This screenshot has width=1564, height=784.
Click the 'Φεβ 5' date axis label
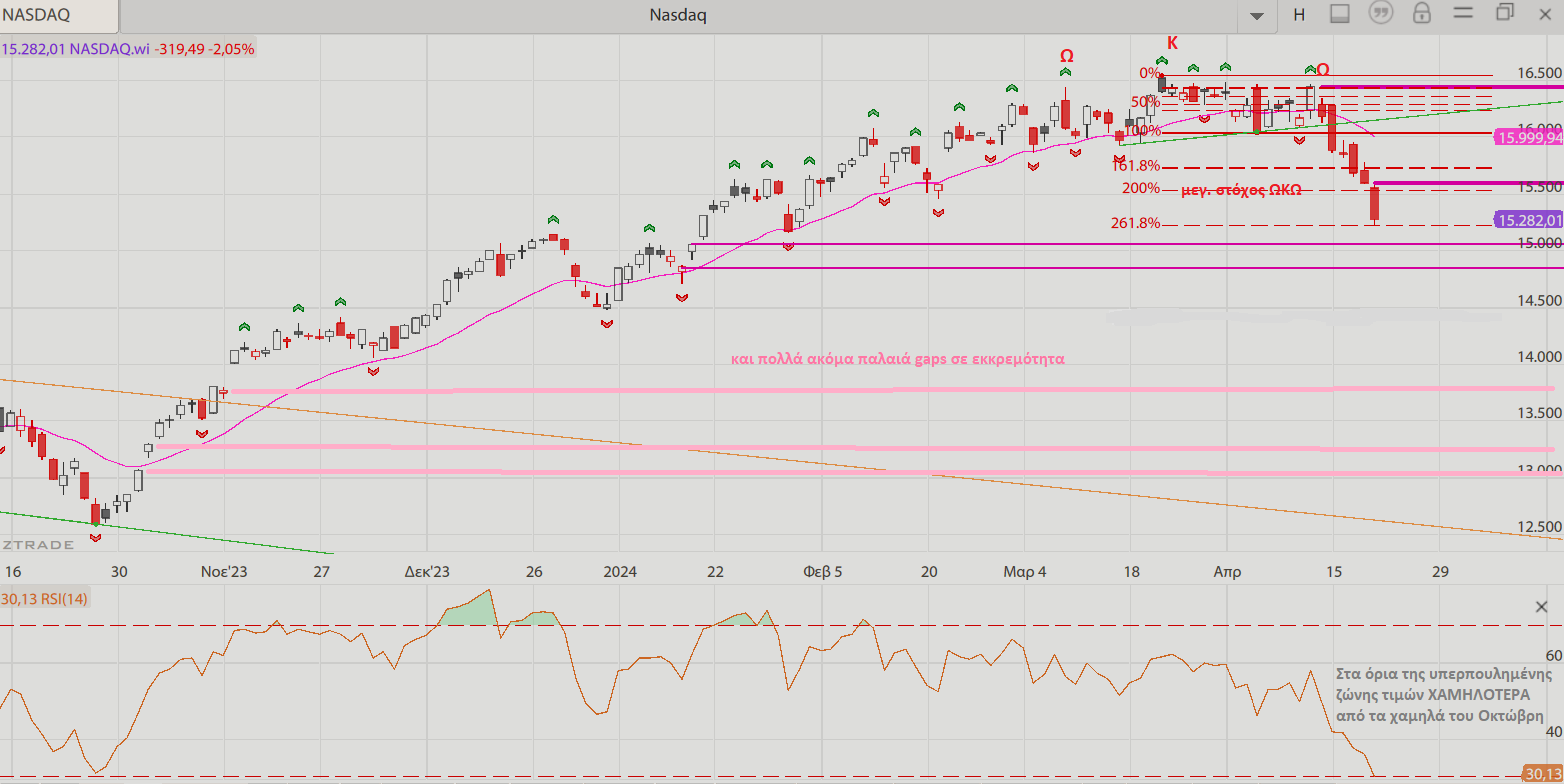click(x=823, y=572)
